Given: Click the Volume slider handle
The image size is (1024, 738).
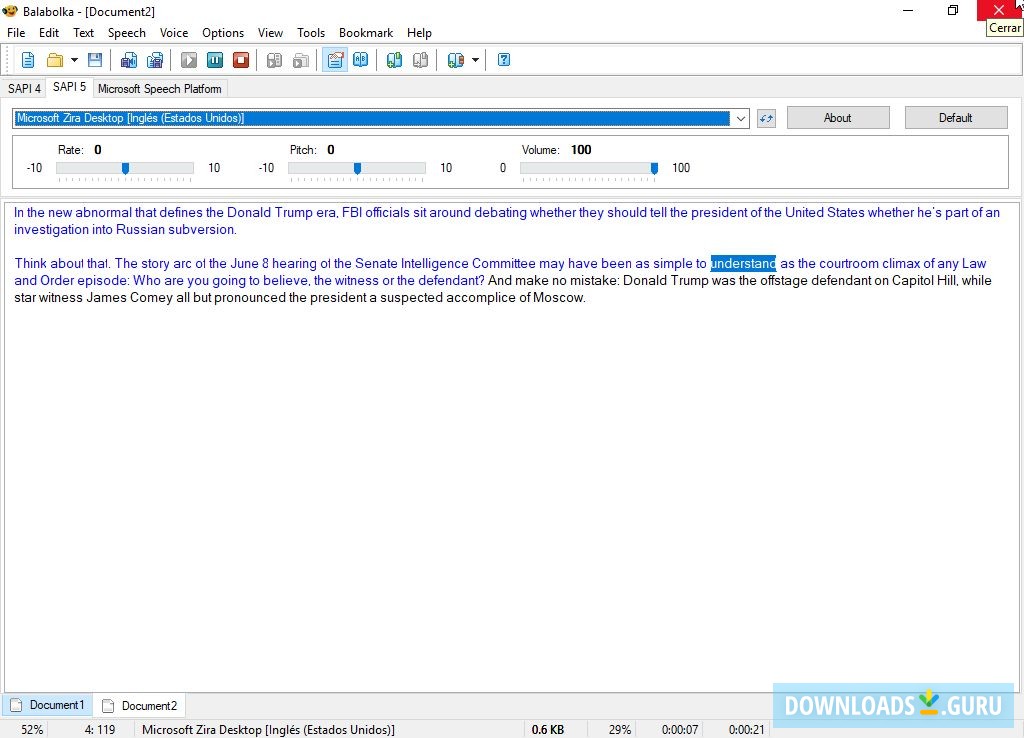Looking at the screenshot, I should pyautogui.click(x=654, y=168).
